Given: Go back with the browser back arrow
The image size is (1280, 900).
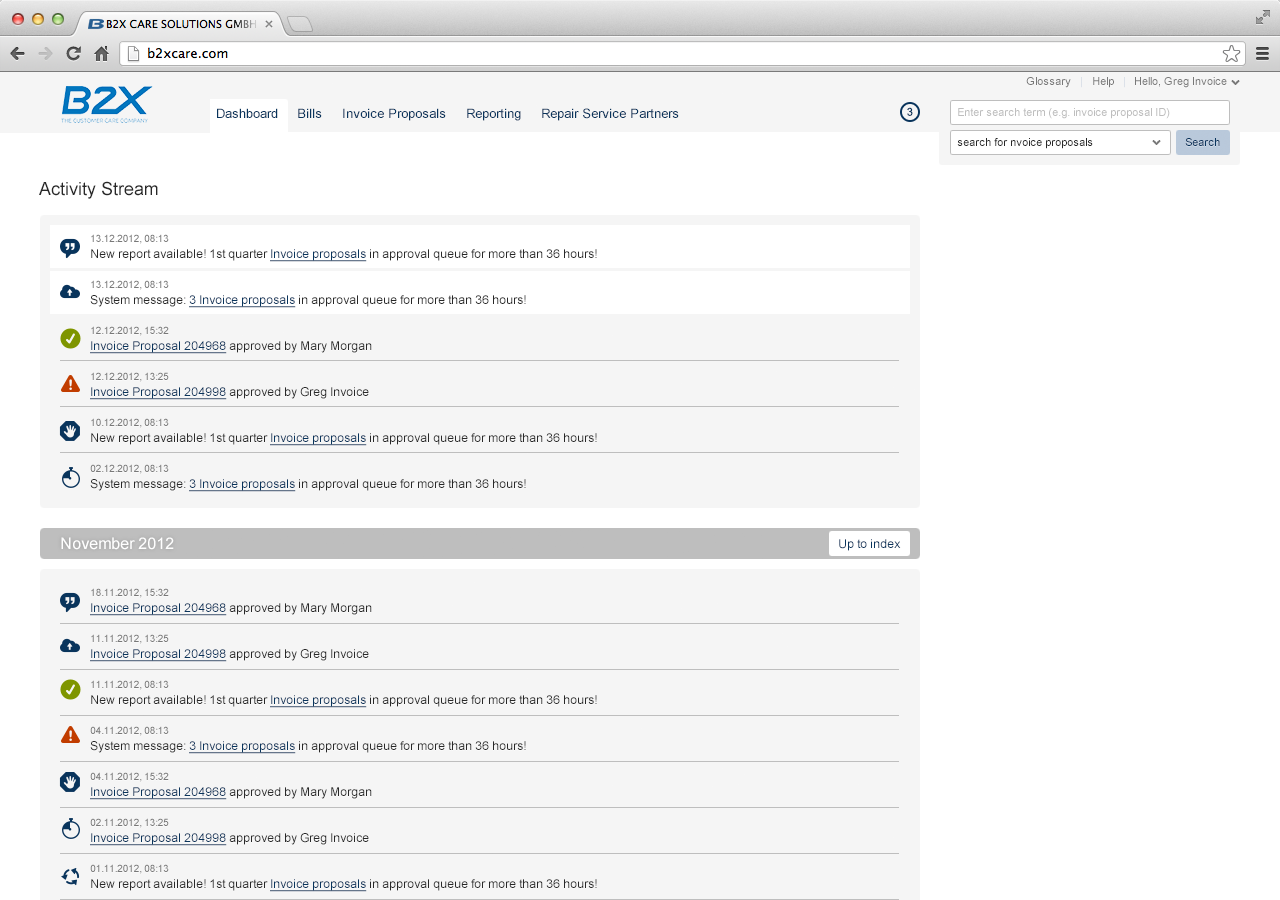Looking at the screenshot, I should (17, 54).
